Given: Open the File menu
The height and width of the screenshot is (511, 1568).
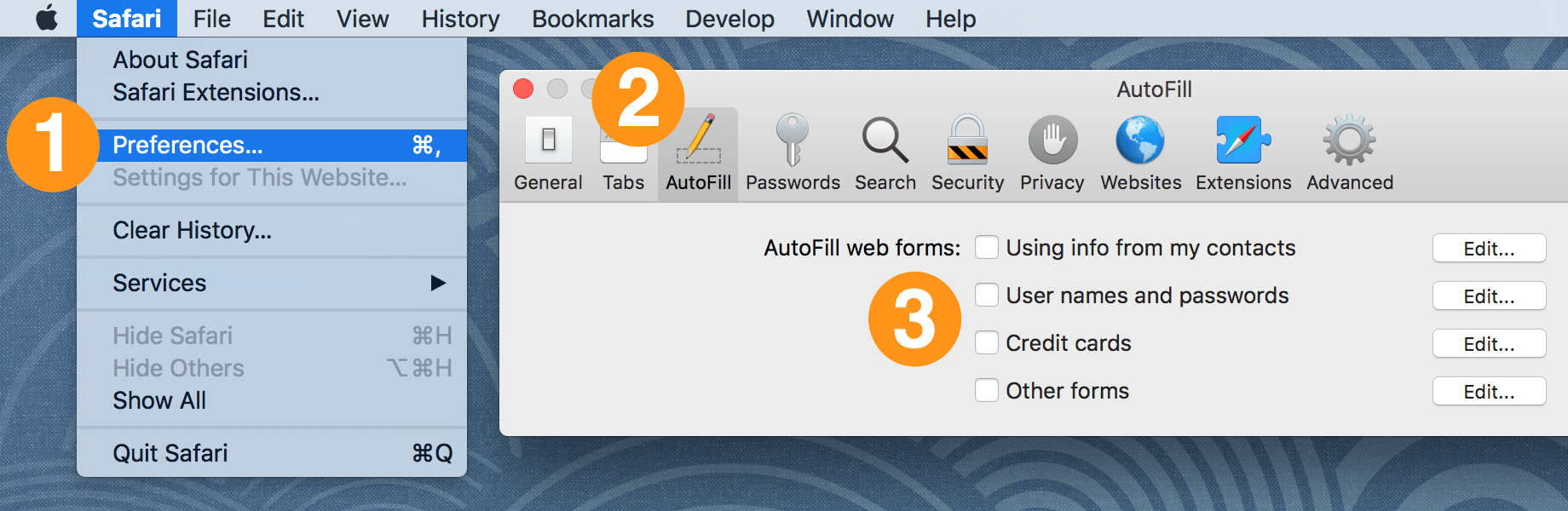Looking at the screenshot, I should tap(211, 18).
